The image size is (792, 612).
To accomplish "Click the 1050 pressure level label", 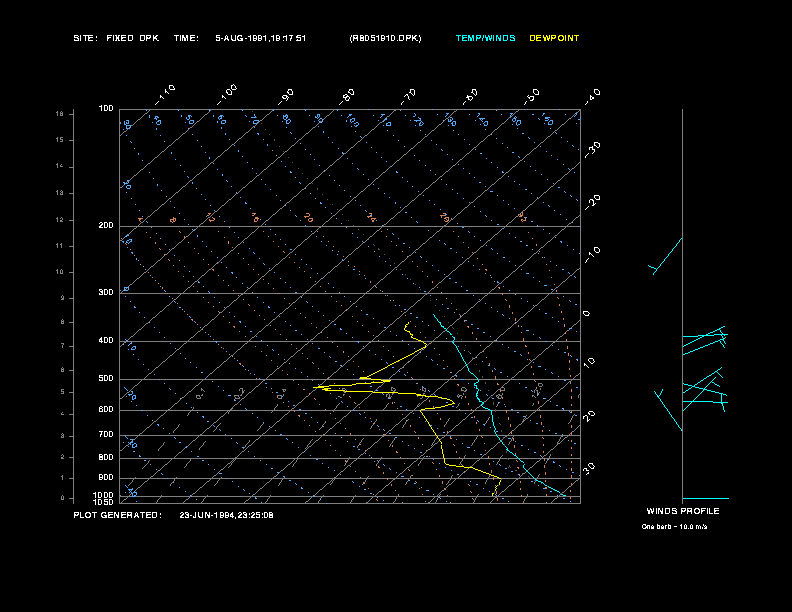I will 104,502.
